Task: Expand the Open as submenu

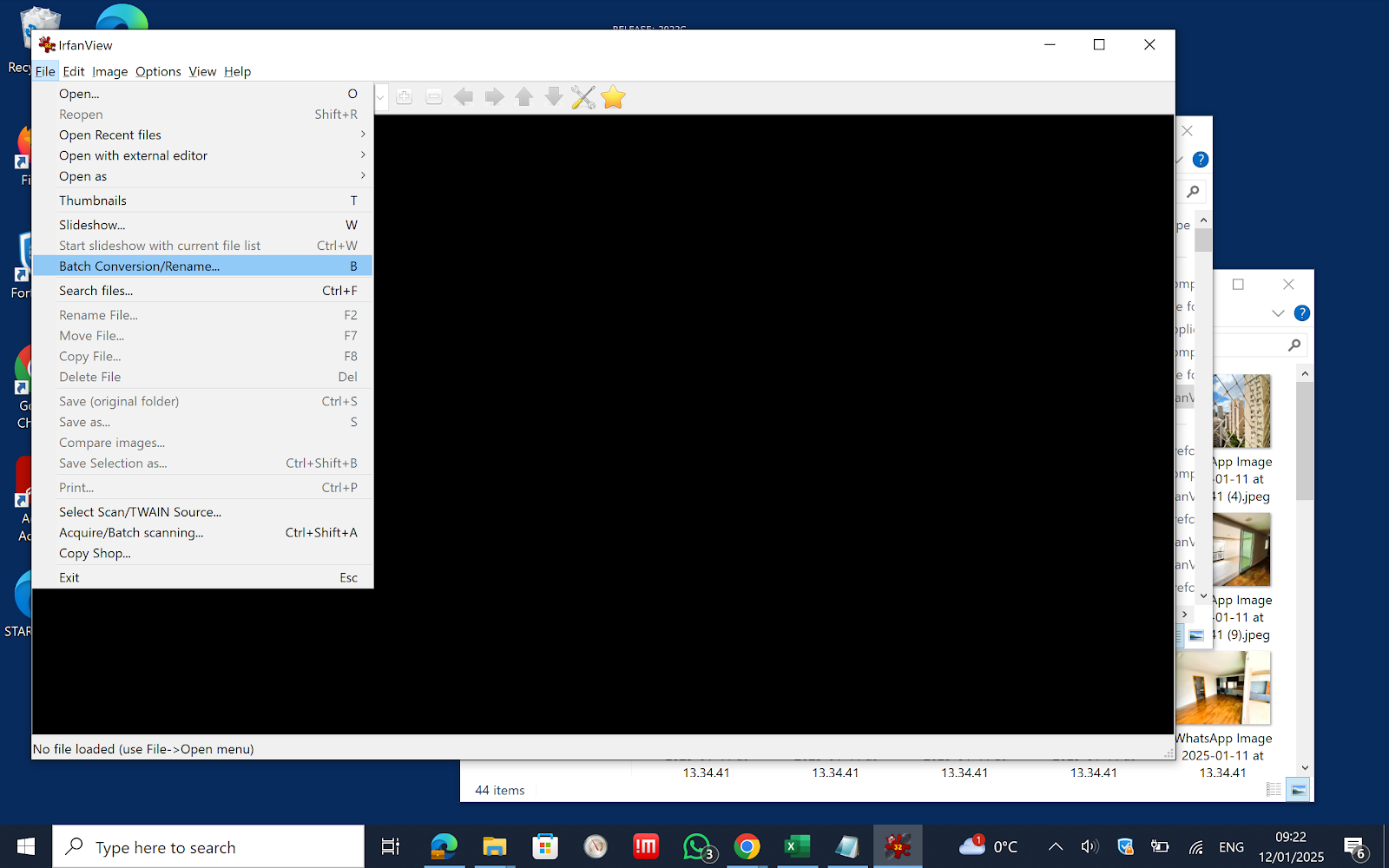Action: [203, 177]
